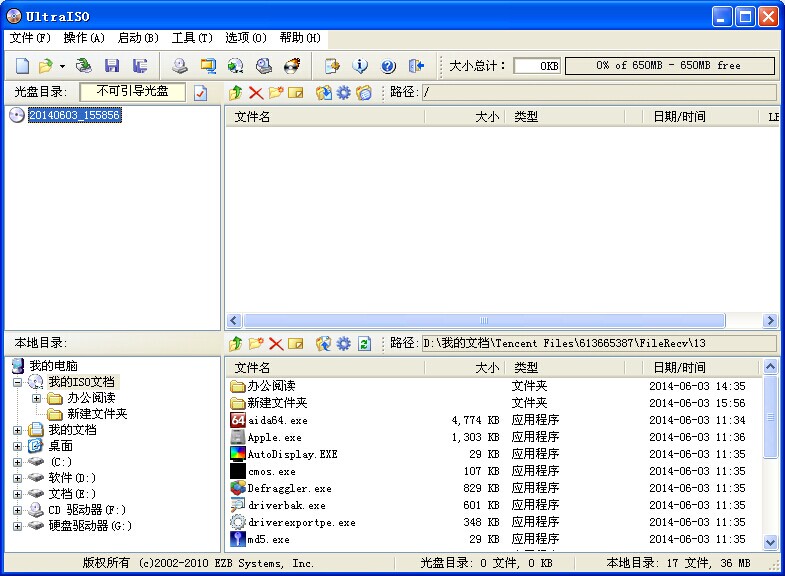
Task: Click the 文件名 header in disc file list
Action: (324, 117)
